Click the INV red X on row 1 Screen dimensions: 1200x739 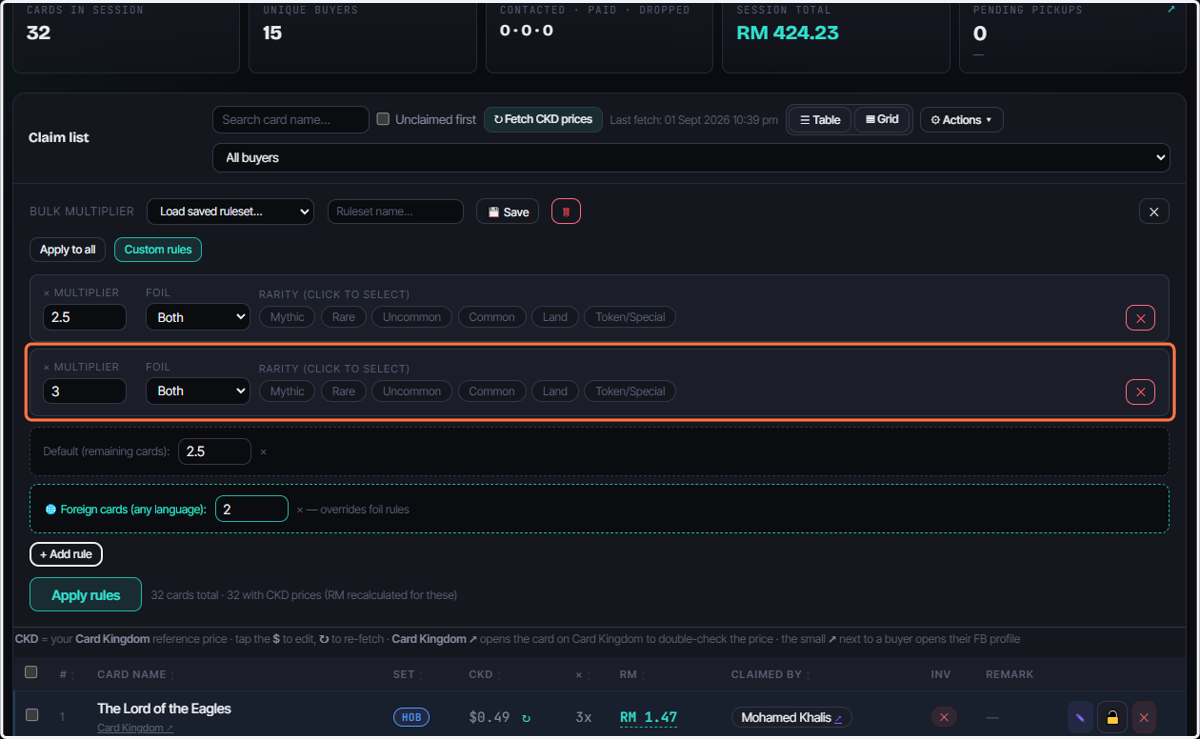coord(943,717)
